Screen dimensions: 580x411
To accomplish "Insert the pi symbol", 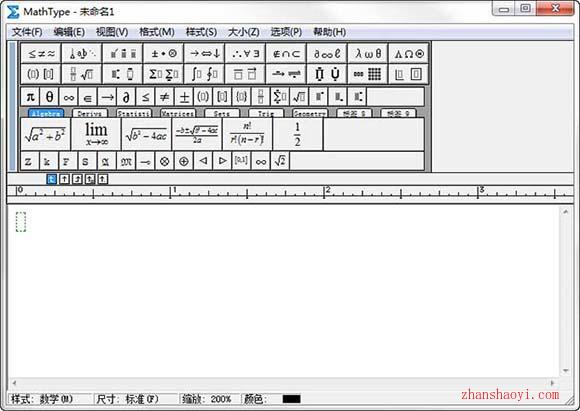I will [30, 97].
